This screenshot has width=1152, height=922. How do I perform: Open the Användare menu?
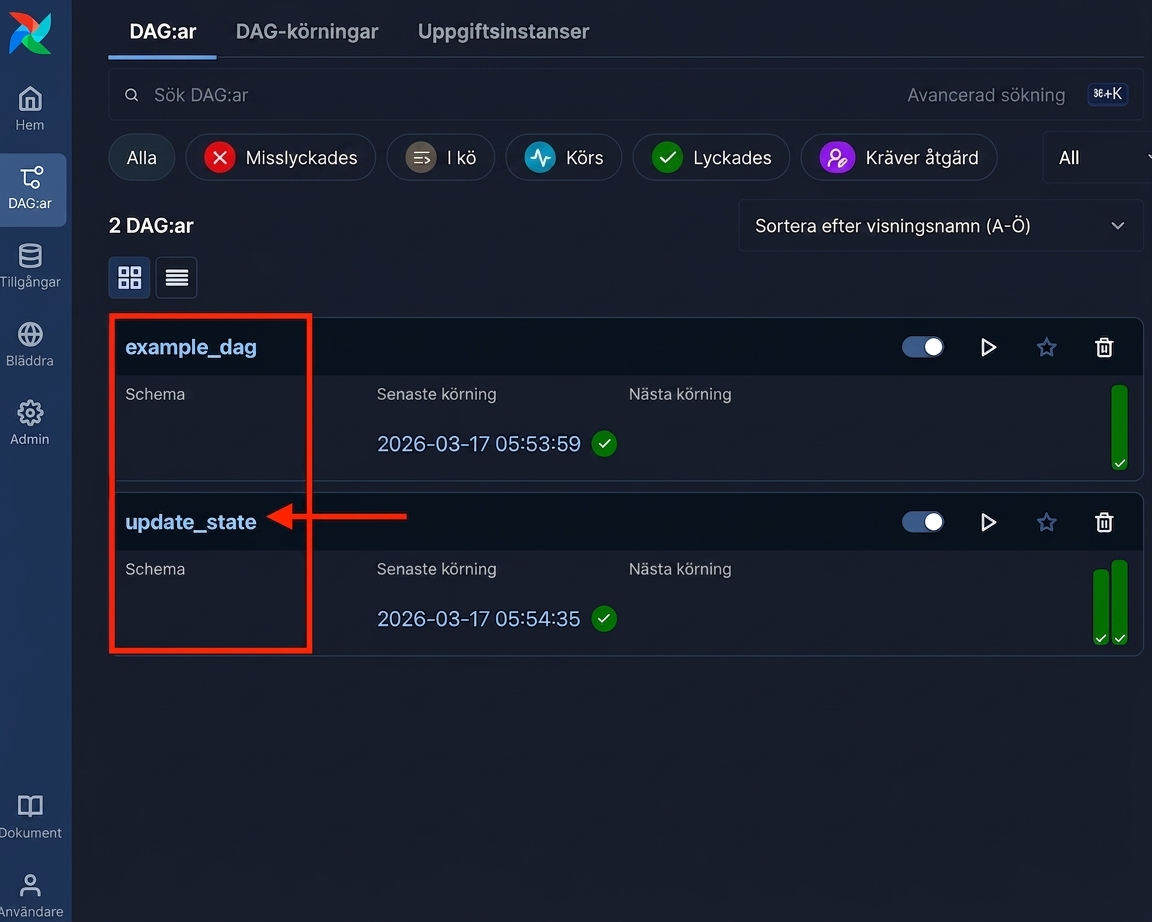point(30,896)
